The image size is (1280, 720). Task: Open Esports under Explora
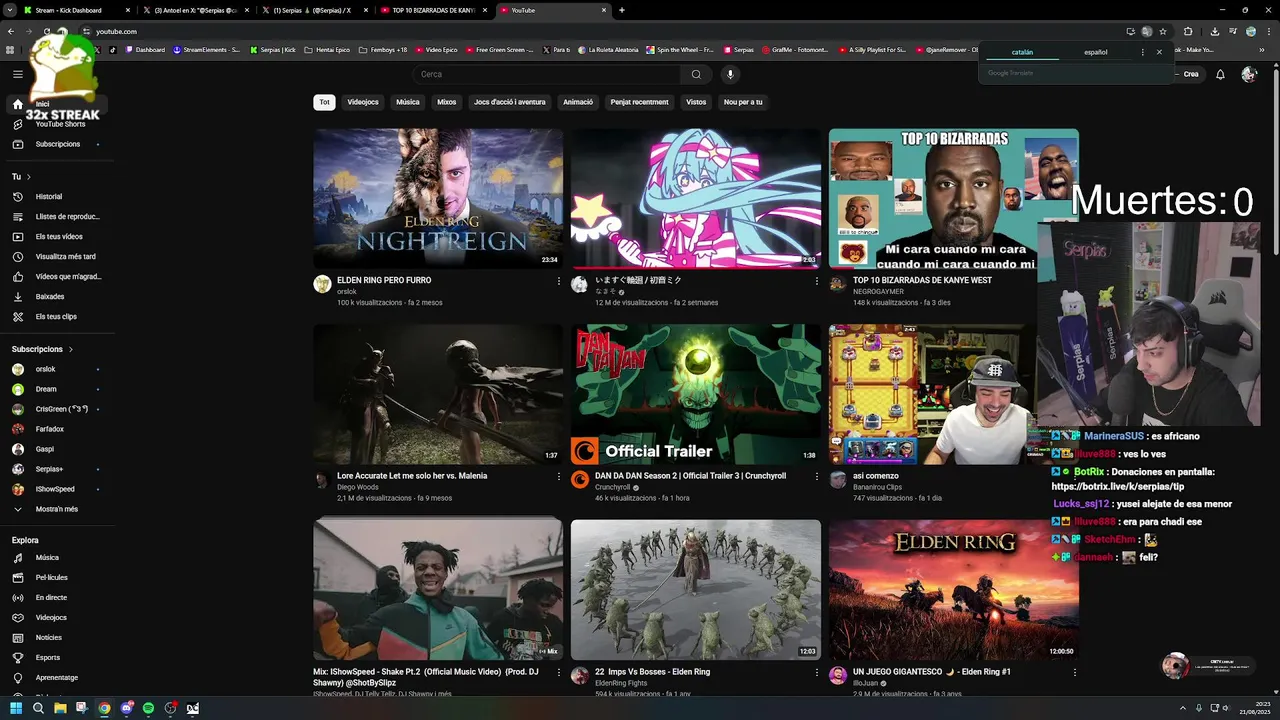[57, 658]
